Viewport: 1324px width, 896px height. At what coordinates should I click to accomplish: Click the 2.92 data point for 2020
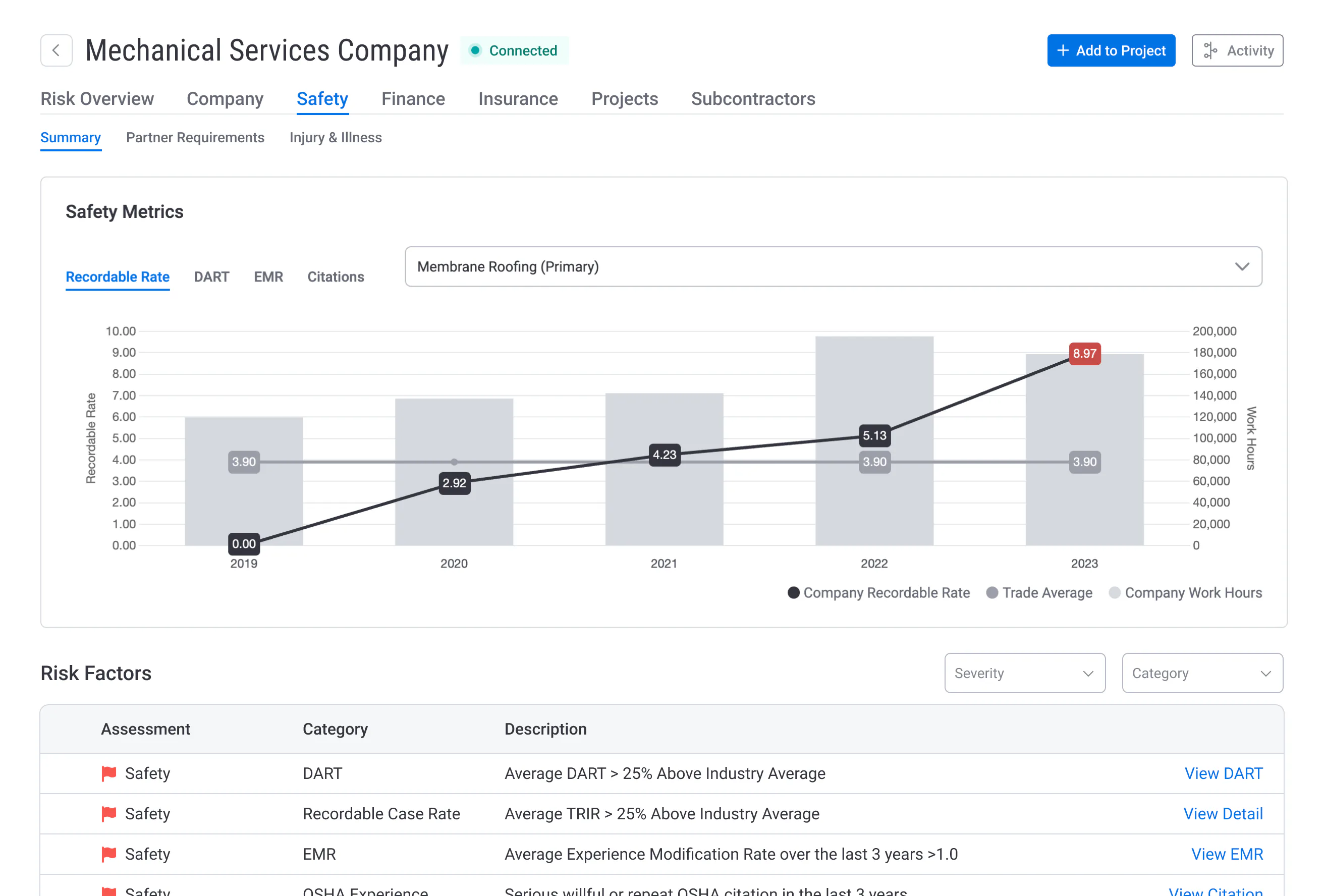(x=454, y=483)
